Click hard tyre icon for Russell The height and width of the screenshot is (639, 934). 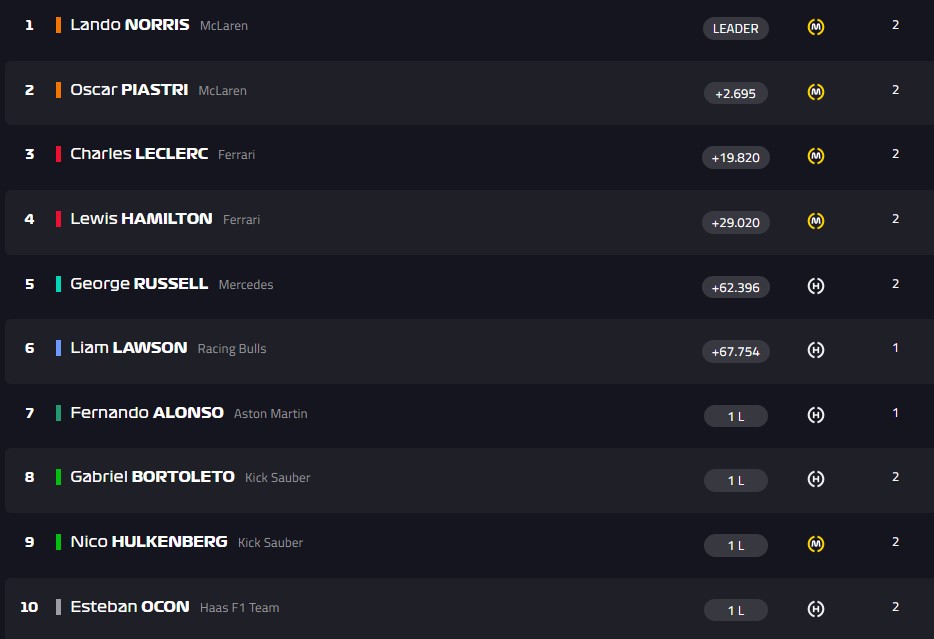(x=816, y=286)
